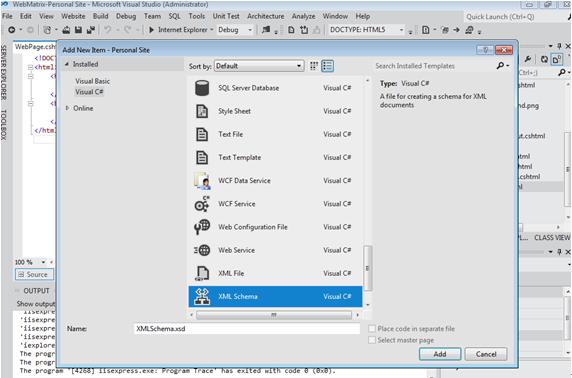The height and width of the screenshot is (378, 572).
Task: Click the Solution Explorer refresh icon
Action: pos(544,59)
